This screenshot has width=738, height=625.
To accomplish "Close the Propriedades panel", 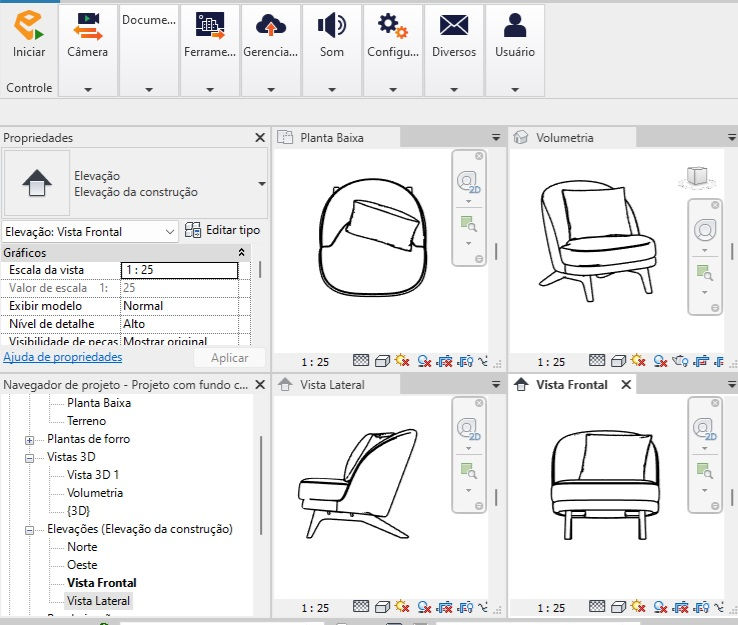I will click(x=260, y=137).
